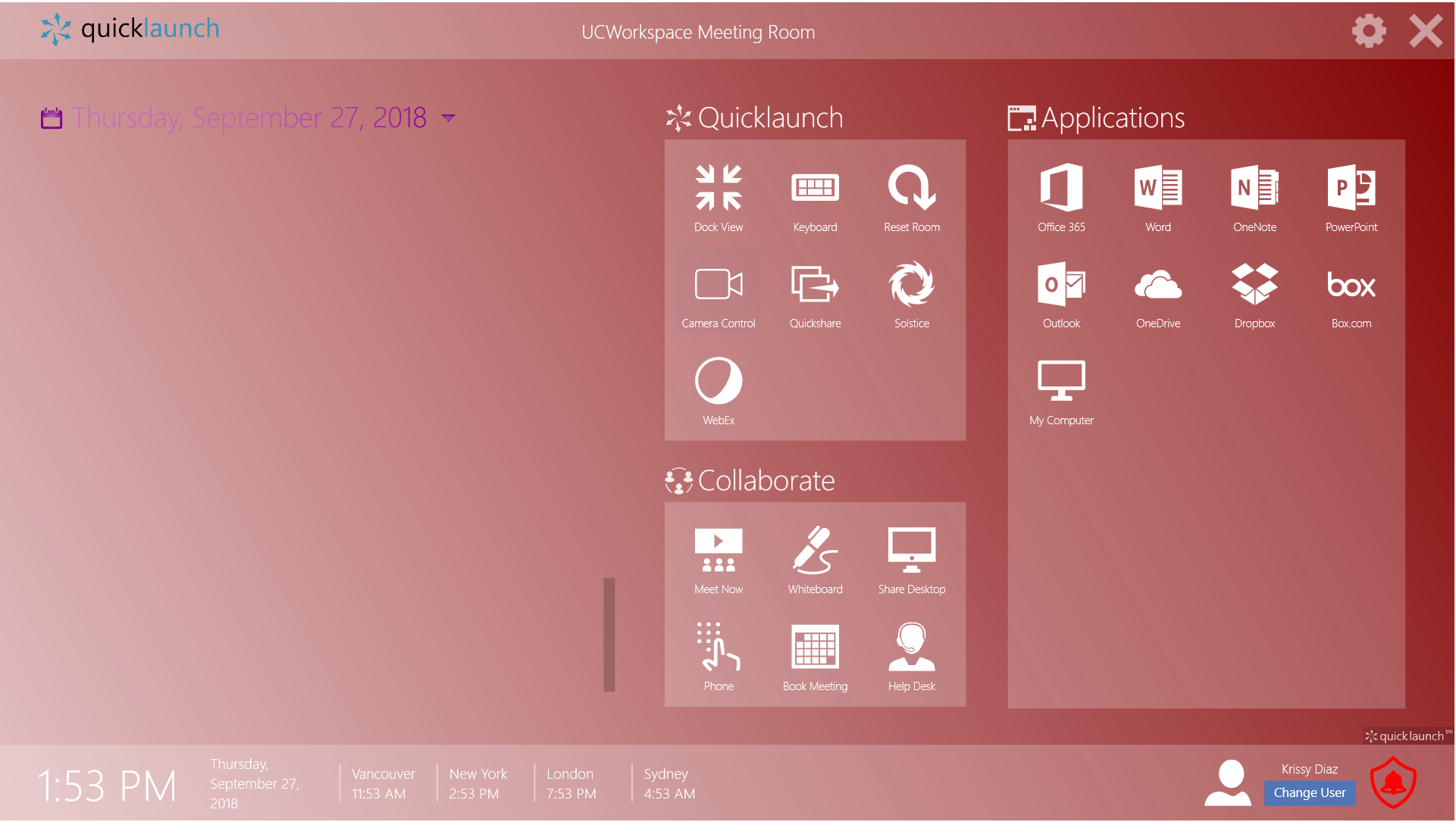
Task: Launch OneNote from Applications
Action: pyautogui.click(x=1254, y=197)
